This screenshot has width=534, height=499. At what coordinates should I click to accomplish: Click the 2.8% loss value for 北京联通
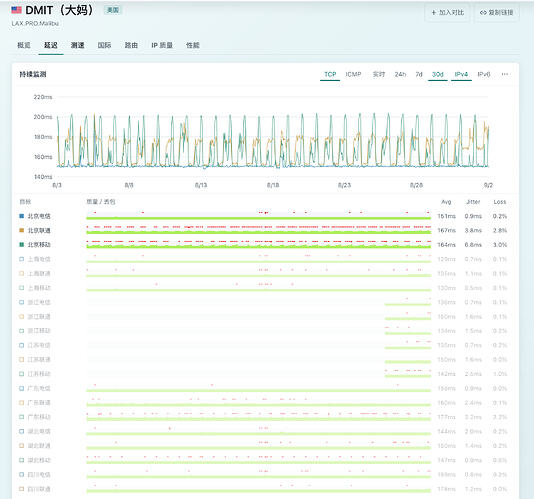[x=500, y=230]
